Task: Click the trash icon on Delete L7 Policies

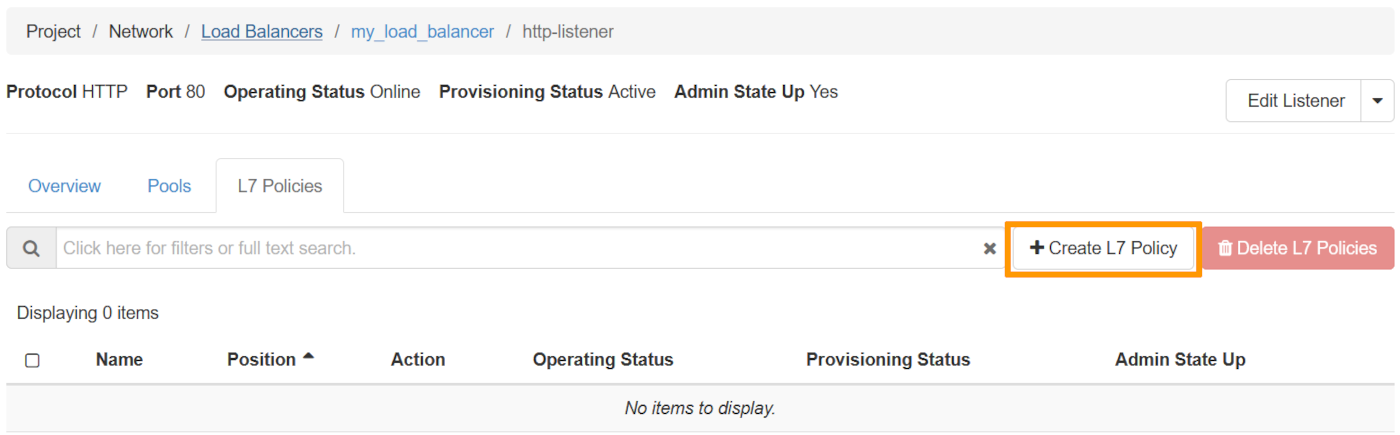Action: (x=1225, y=248)
